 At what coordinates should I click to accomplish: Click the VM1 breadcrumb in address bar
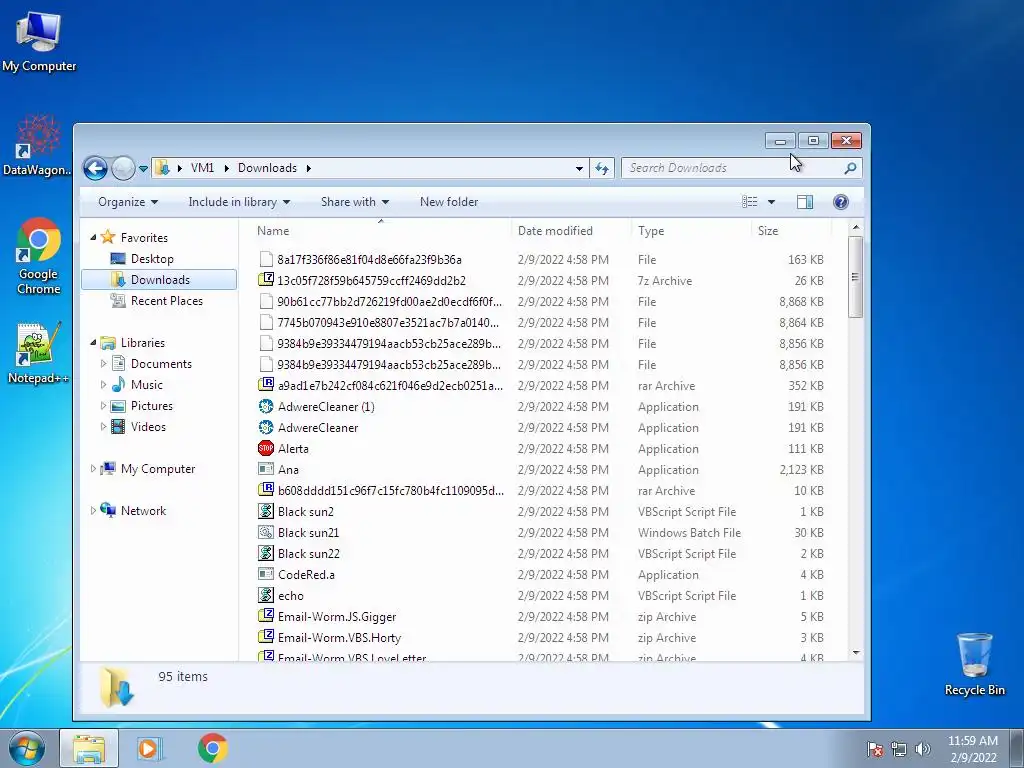[202, 168]
